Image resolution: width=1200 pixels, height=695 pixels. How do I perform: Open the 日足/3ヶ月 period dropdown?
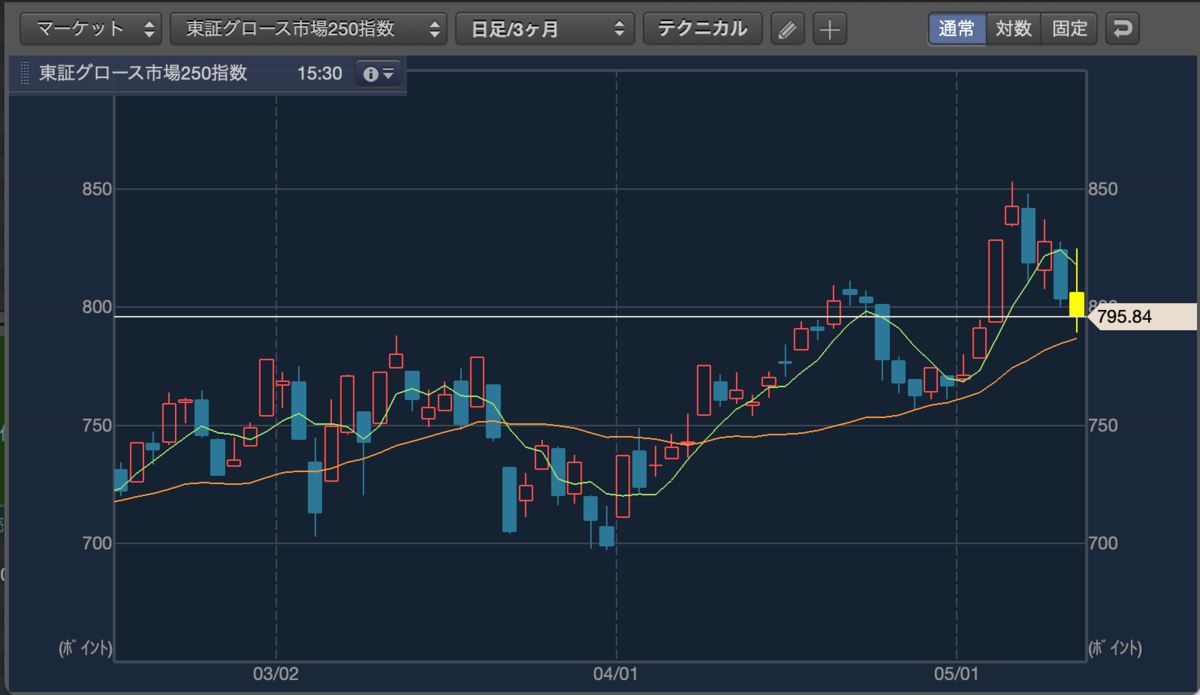click(x=545, y=28)
